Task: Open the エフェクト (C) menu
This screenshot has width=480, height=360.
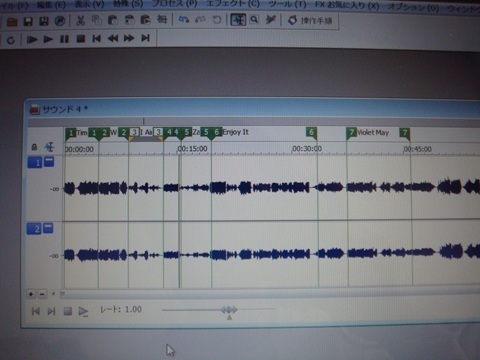Action: coord(233,4)
